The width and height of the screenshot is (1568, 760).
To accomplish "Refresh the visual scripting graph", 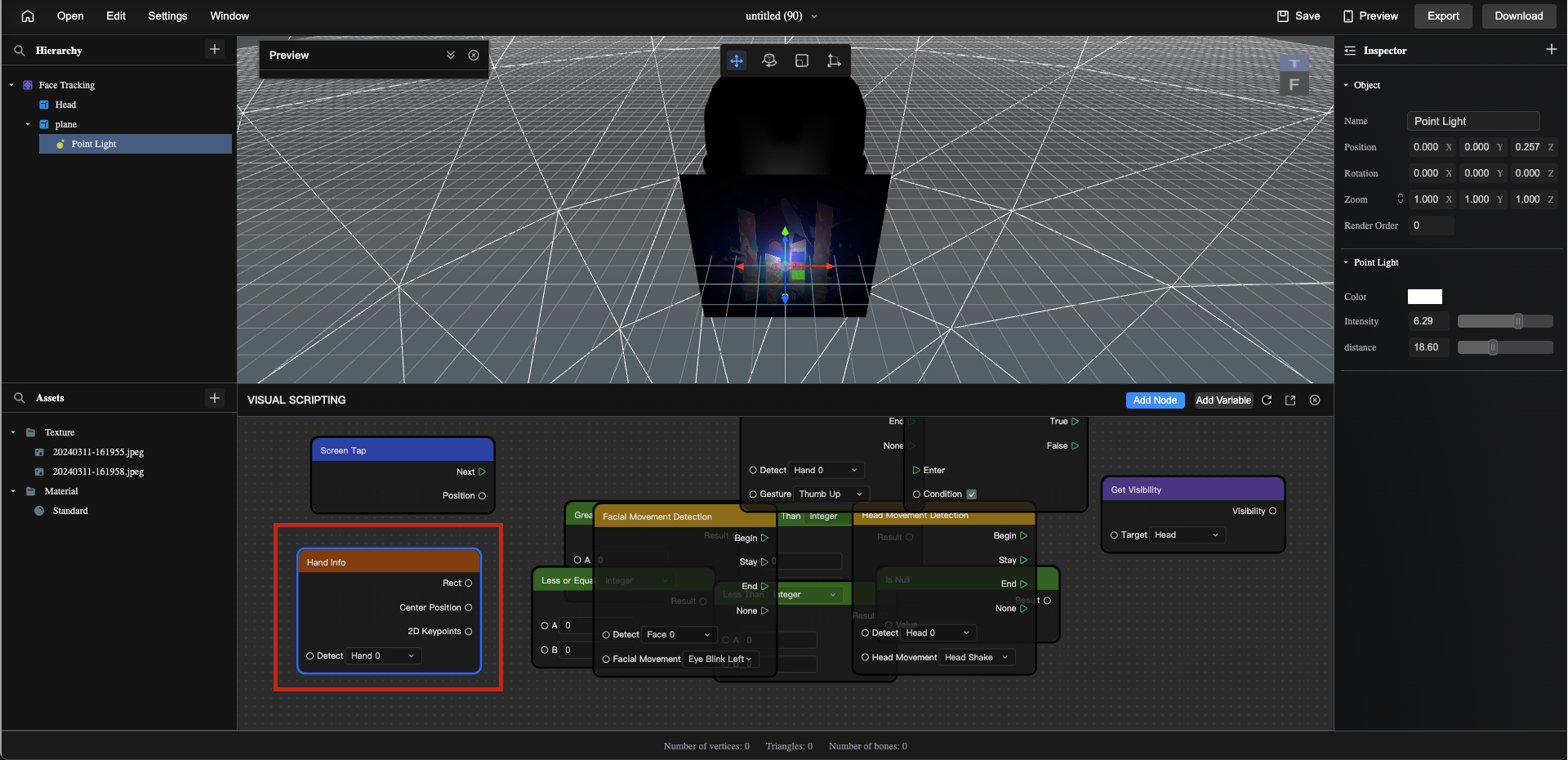I will coord(1267,400).
